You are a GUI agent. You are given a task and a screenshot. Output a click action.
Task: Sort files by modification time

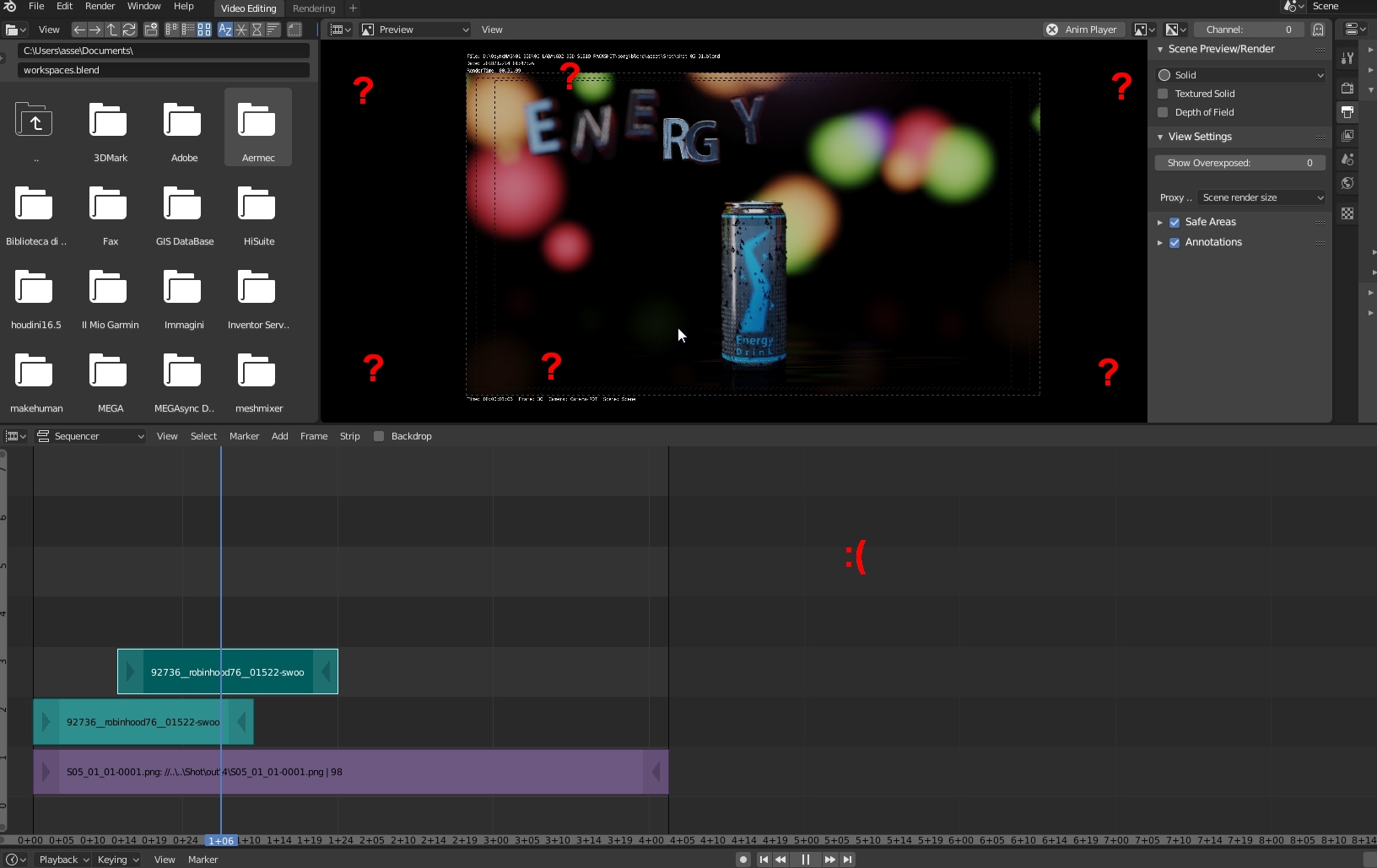pyautogui.click(x=257, y=30)
